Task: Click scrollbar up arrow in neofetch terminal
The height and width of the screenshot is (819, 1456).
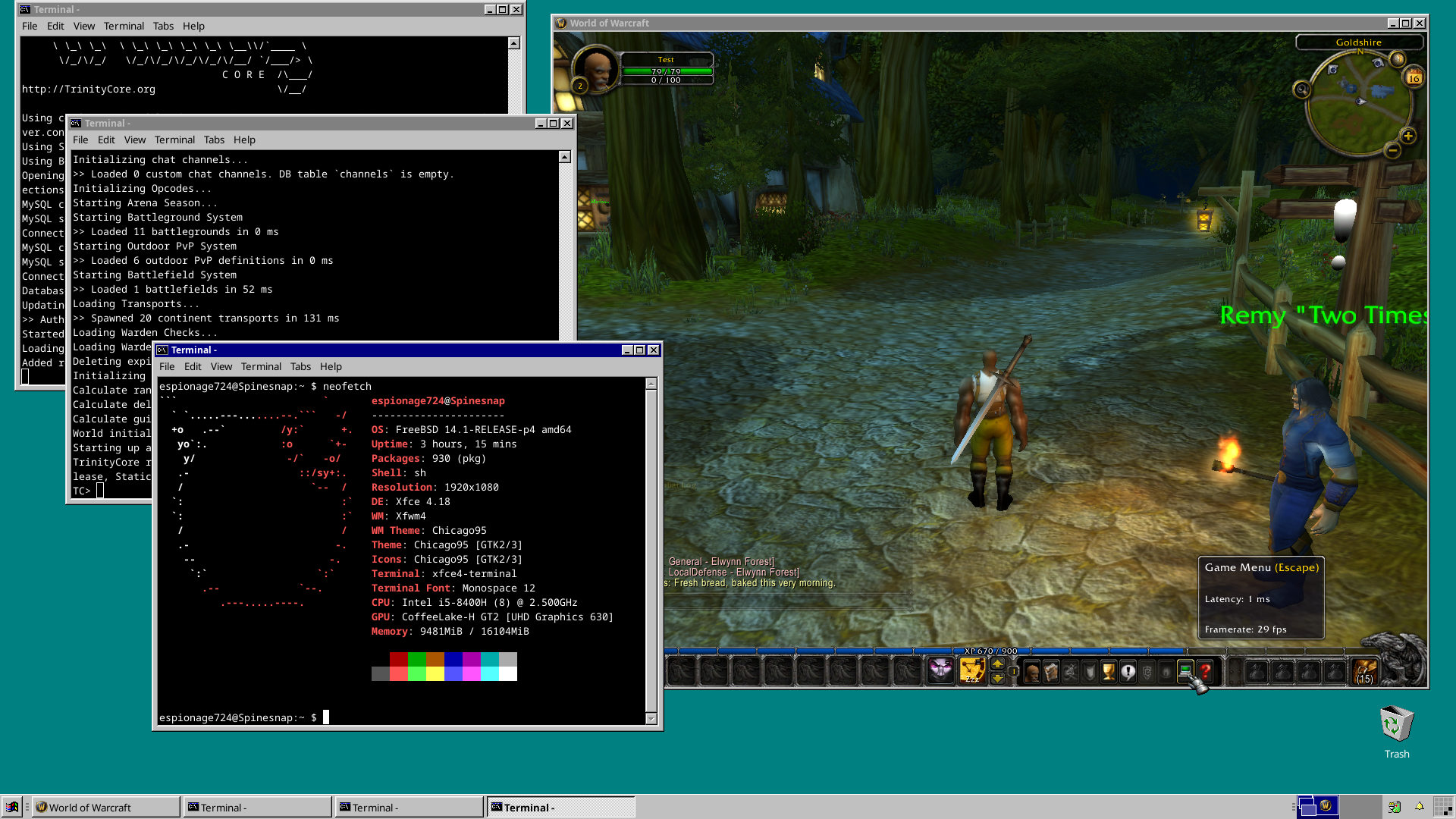Action: pyautogui.click(x=651, y=384)
